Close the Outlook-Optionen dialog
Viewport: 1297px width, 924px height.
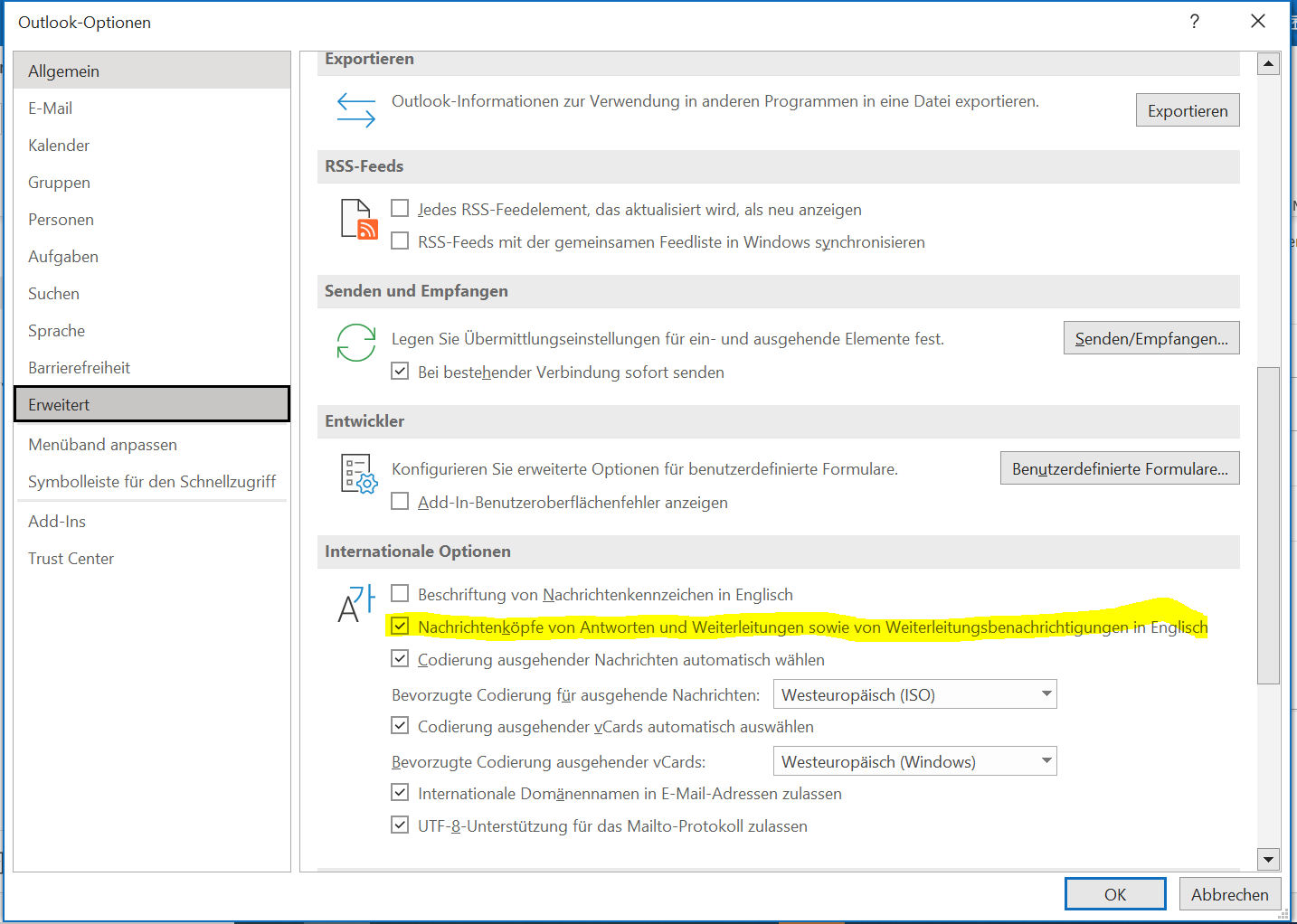[x=1258, y=21]
